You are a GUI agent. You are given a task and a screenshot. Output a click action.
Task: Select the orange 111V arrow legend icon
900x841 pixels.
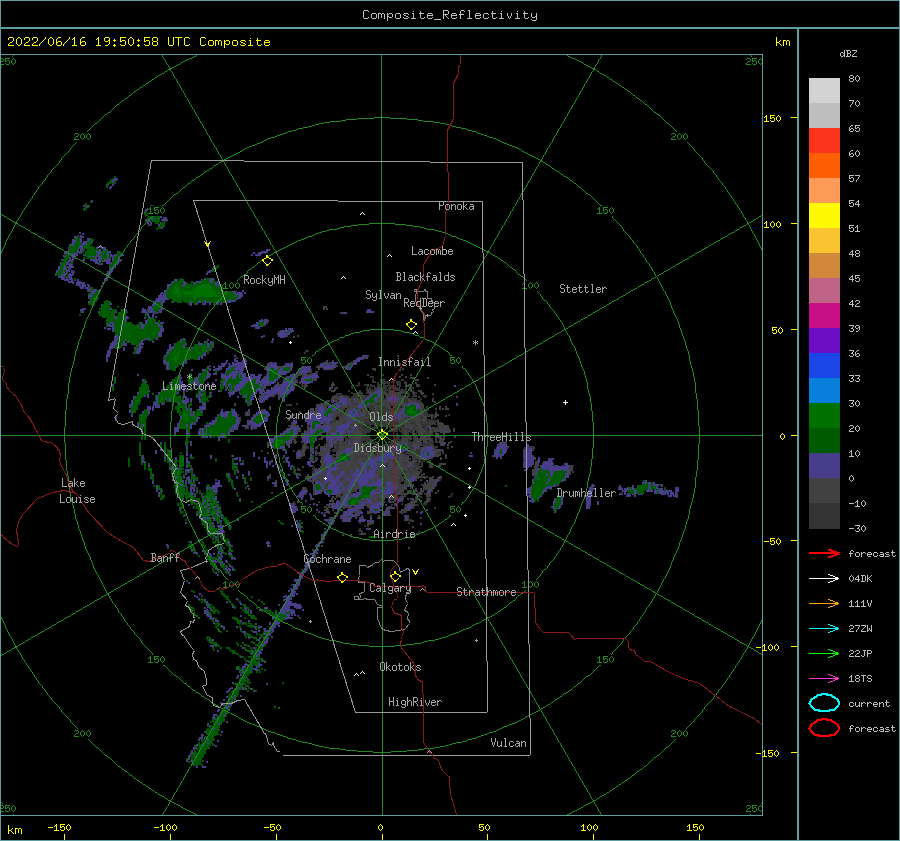824,603
